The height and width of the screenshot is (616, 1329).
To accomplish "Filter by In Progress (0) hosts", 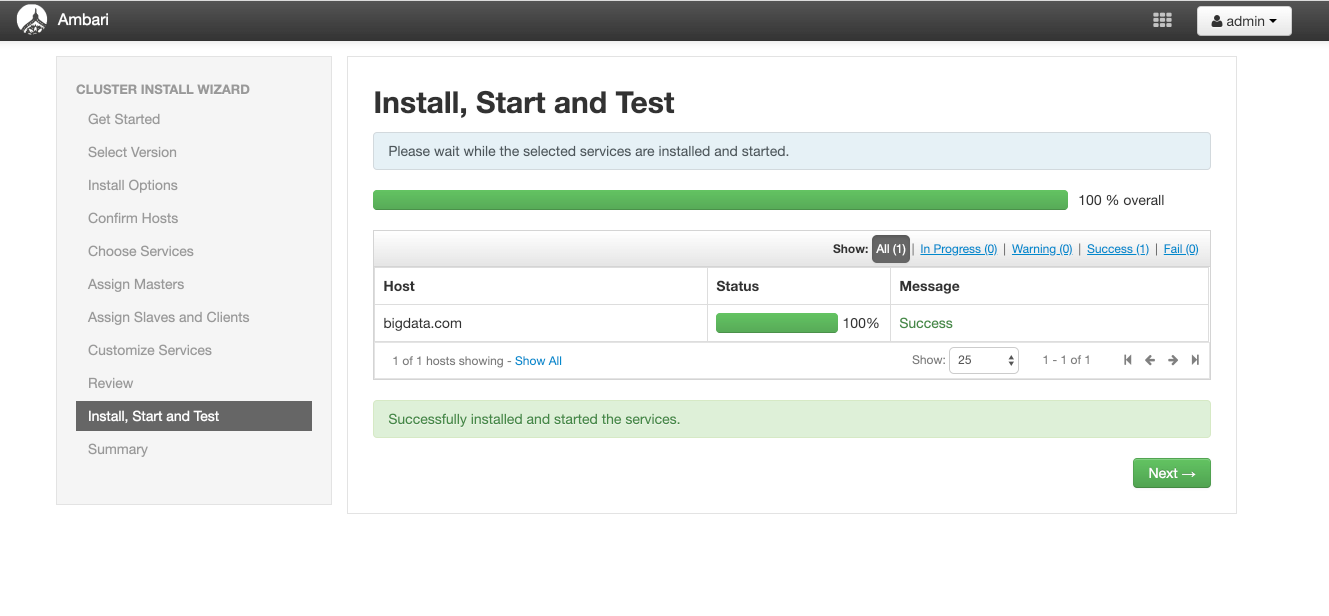I will (958, 248).
